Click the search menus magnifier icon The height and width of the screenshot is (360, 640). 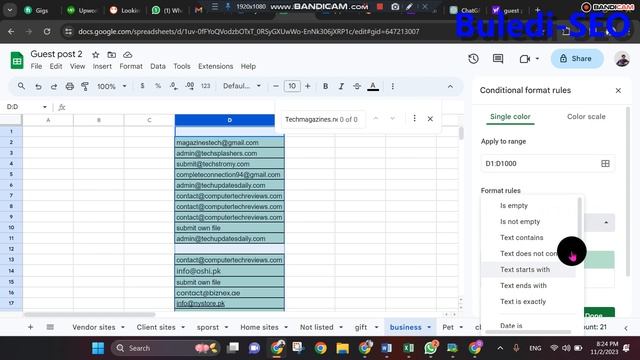pos(21,86)
